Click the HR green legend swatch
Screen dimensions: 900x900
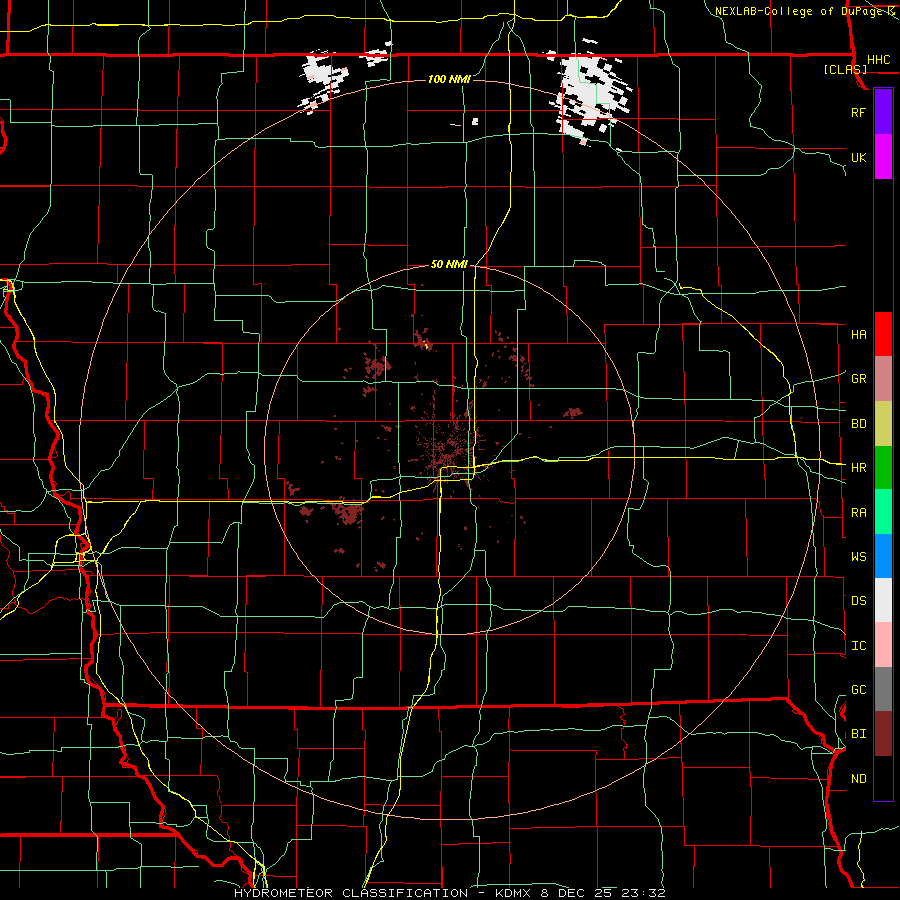pyautogui.click(x=883, y=468)
